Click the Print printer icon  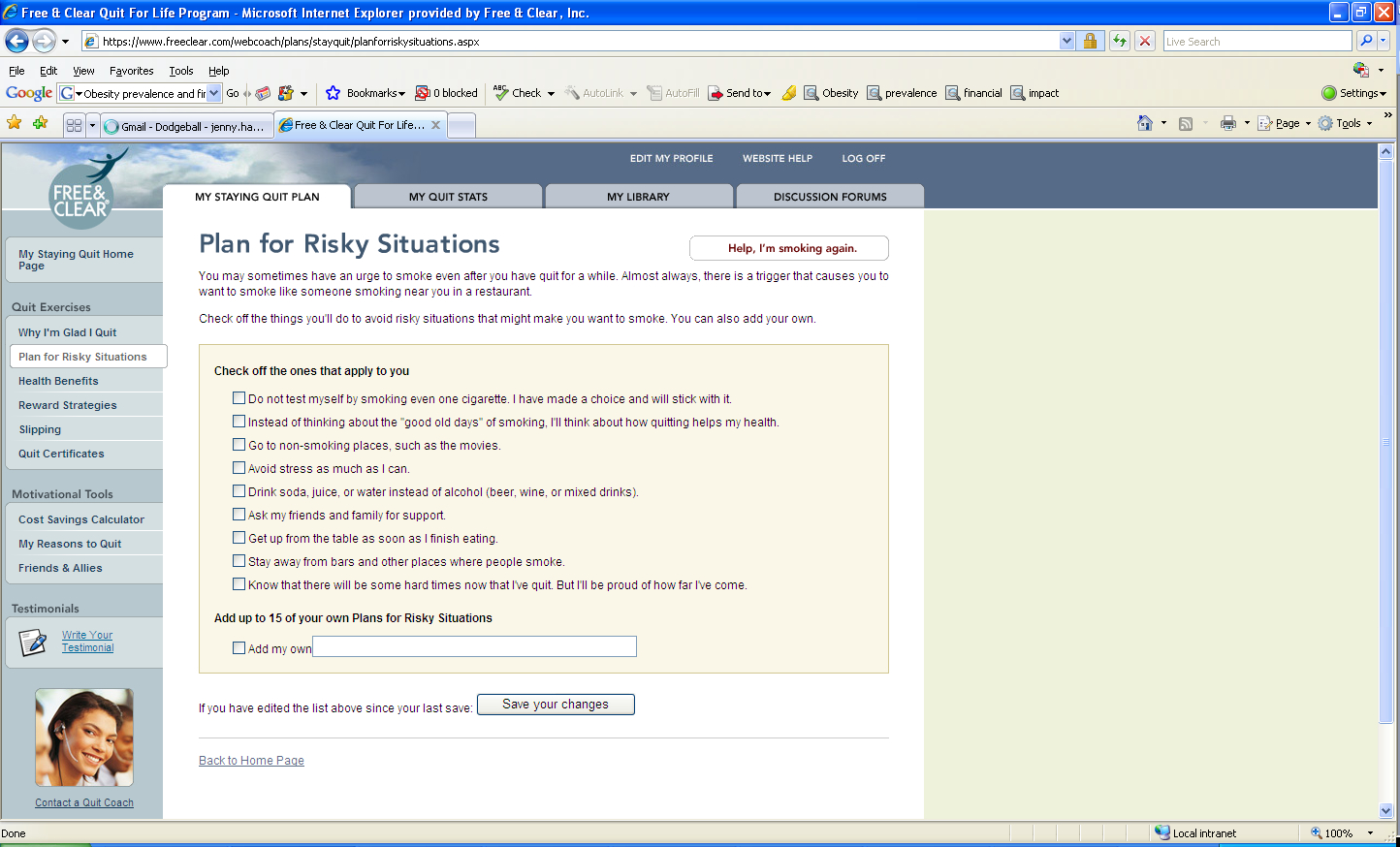coord(1228,123)
